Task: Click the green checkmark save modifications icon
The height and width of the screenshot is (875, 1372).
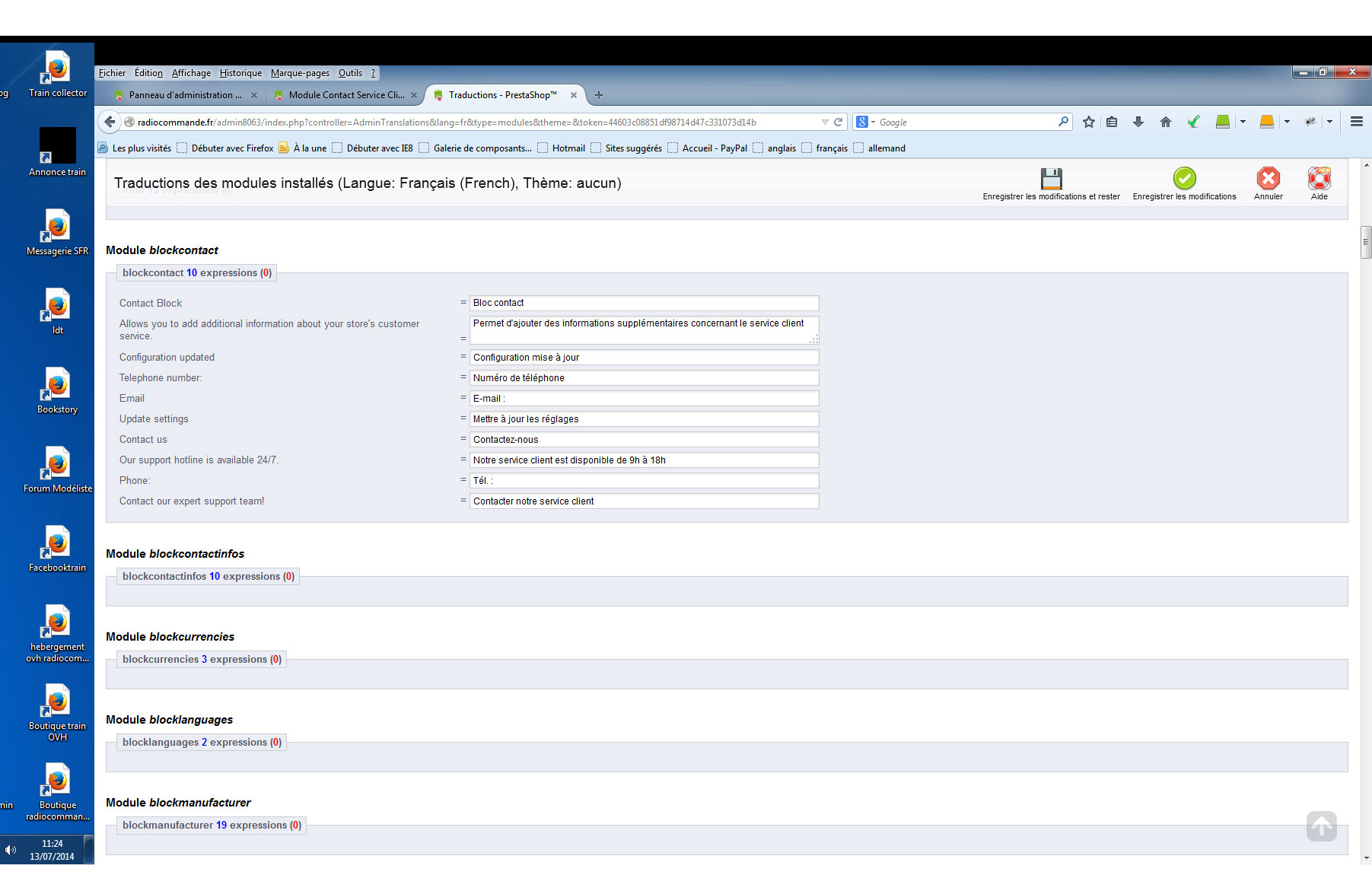Action: (1184, 179)
